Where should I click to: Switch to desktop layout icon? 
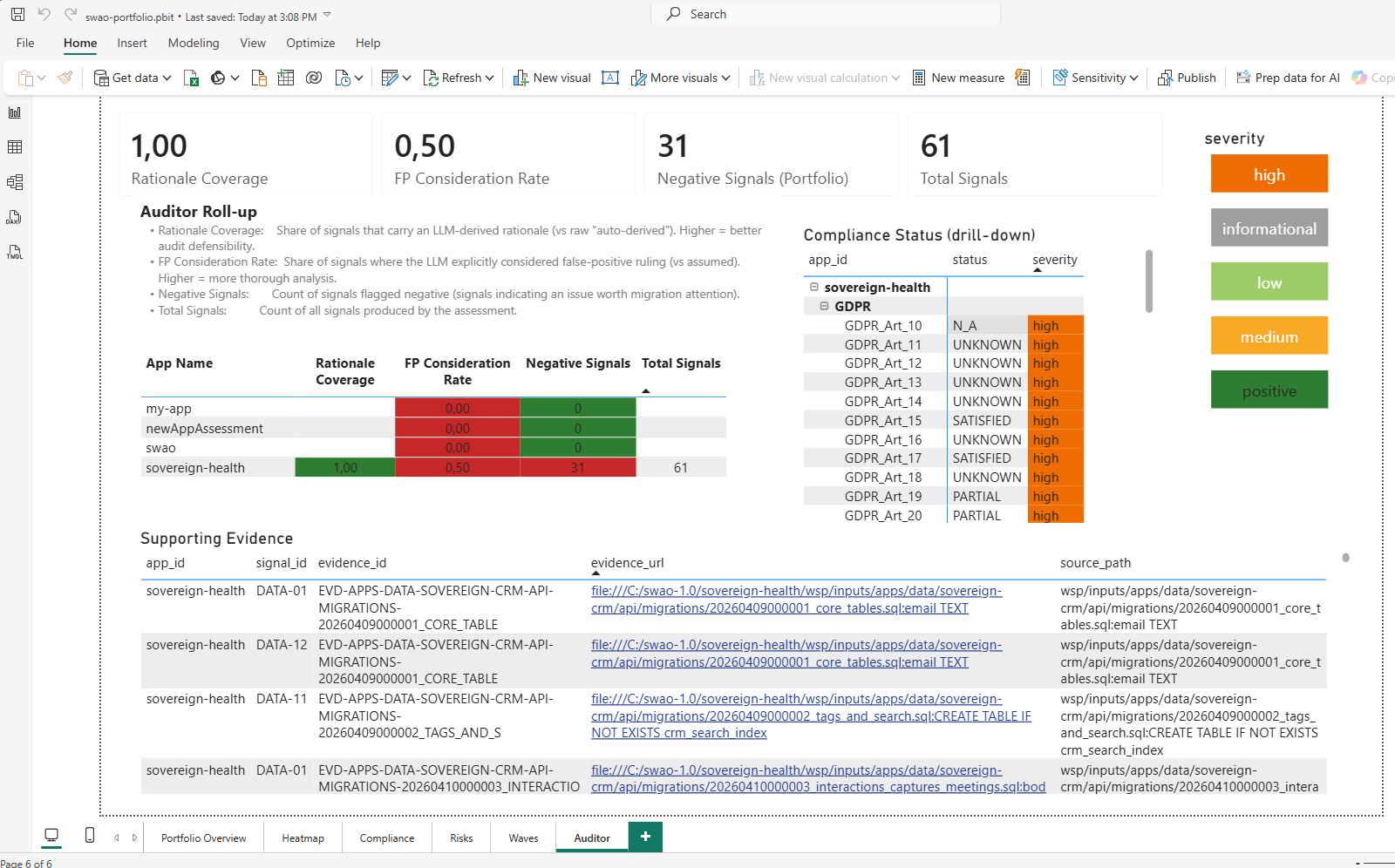pos(51,836)
